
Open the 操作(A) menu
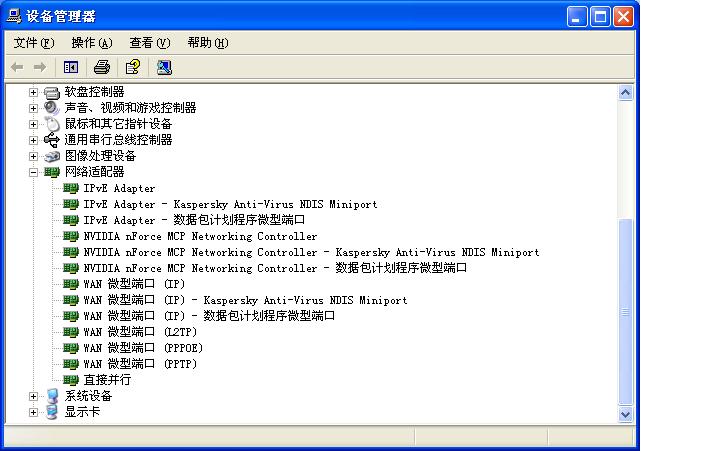(92, 43)
